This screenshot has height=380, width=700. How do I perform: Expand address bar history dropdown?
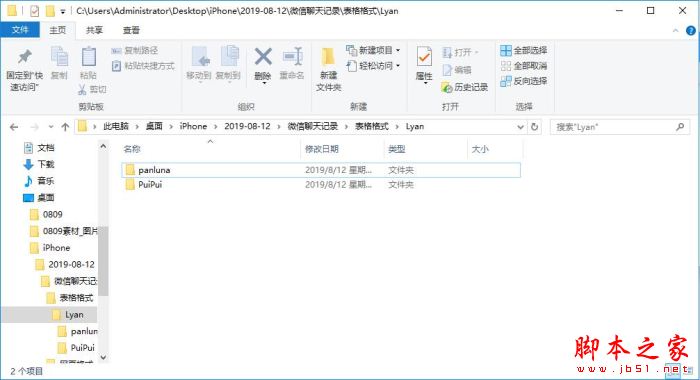pos(520,127)
